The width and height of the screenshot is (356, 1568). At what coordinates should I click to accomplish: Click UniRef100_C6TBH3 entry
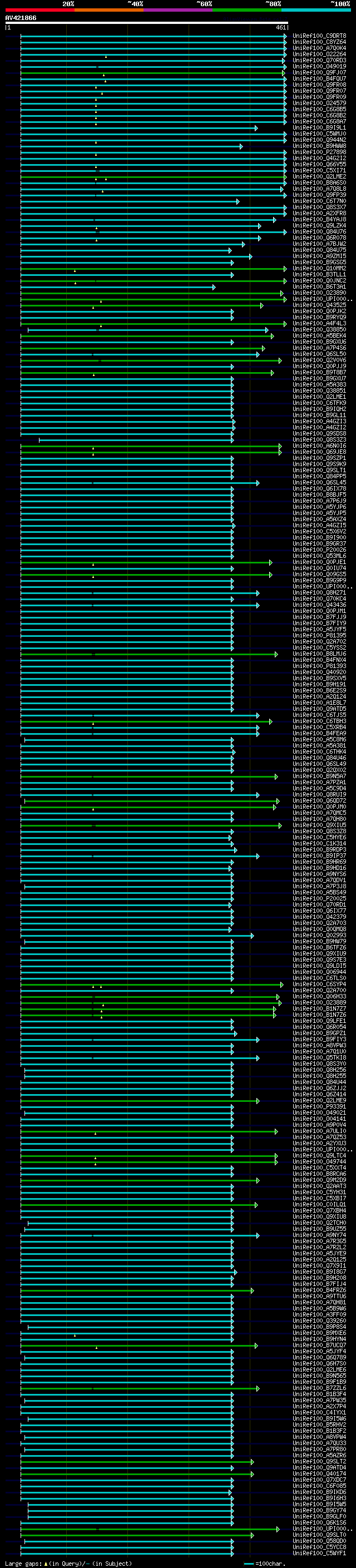click(x=319, y=721)
